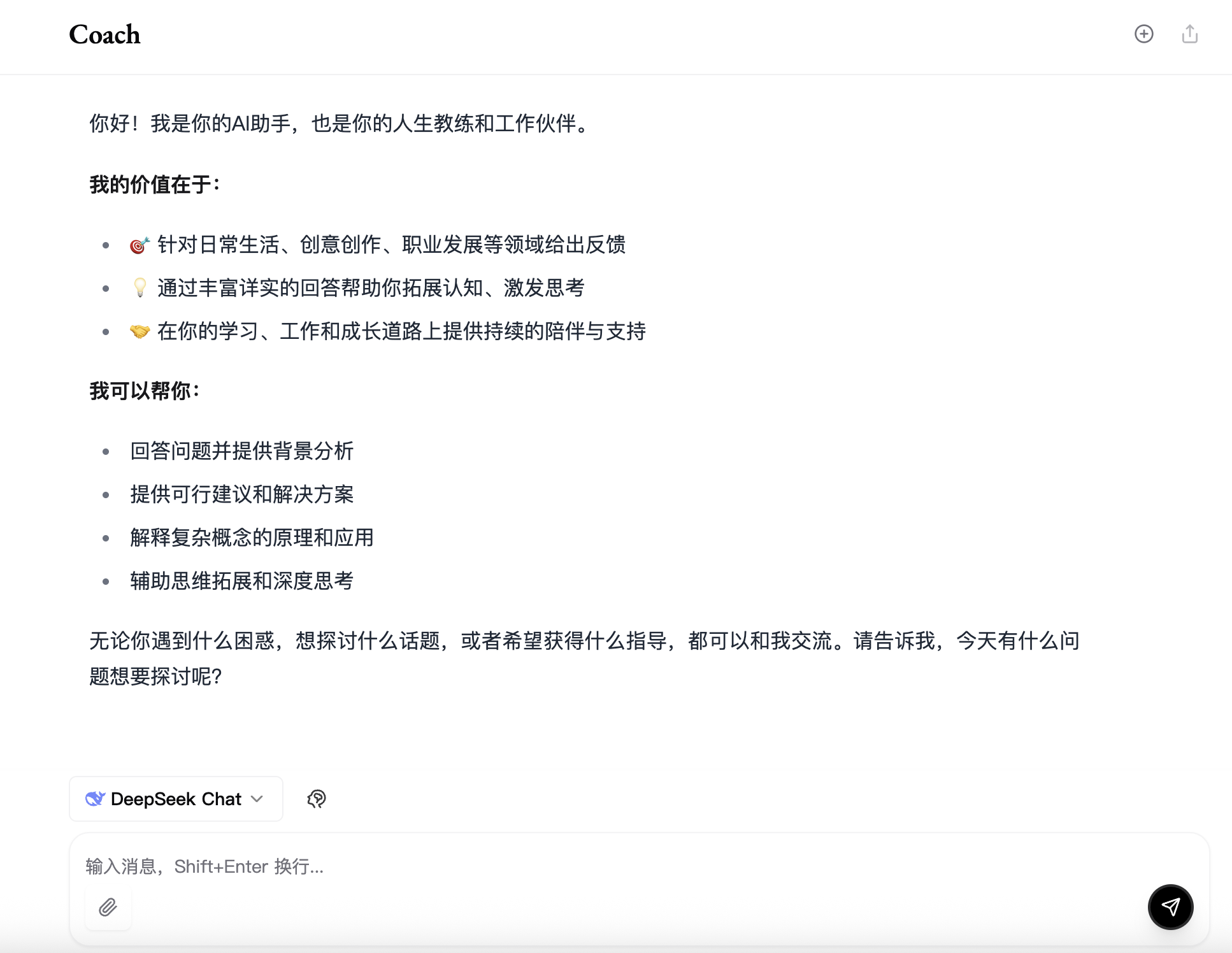Open the DeepSeek Chat model dropdown
This screenshot has width=1232, height=953.
click(x=176, y=799)
